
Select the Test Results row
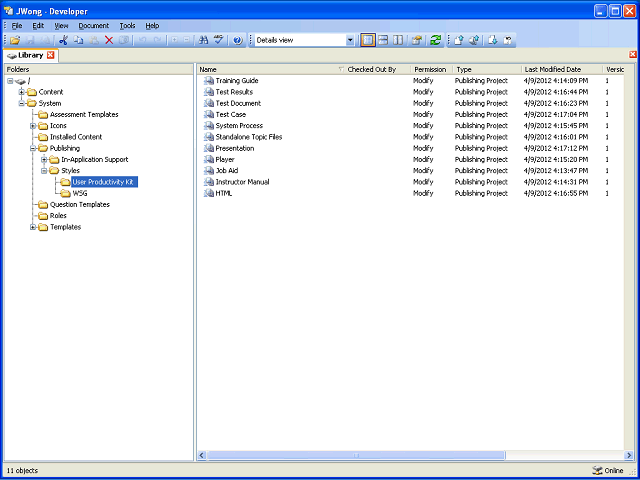click(410, 92)
